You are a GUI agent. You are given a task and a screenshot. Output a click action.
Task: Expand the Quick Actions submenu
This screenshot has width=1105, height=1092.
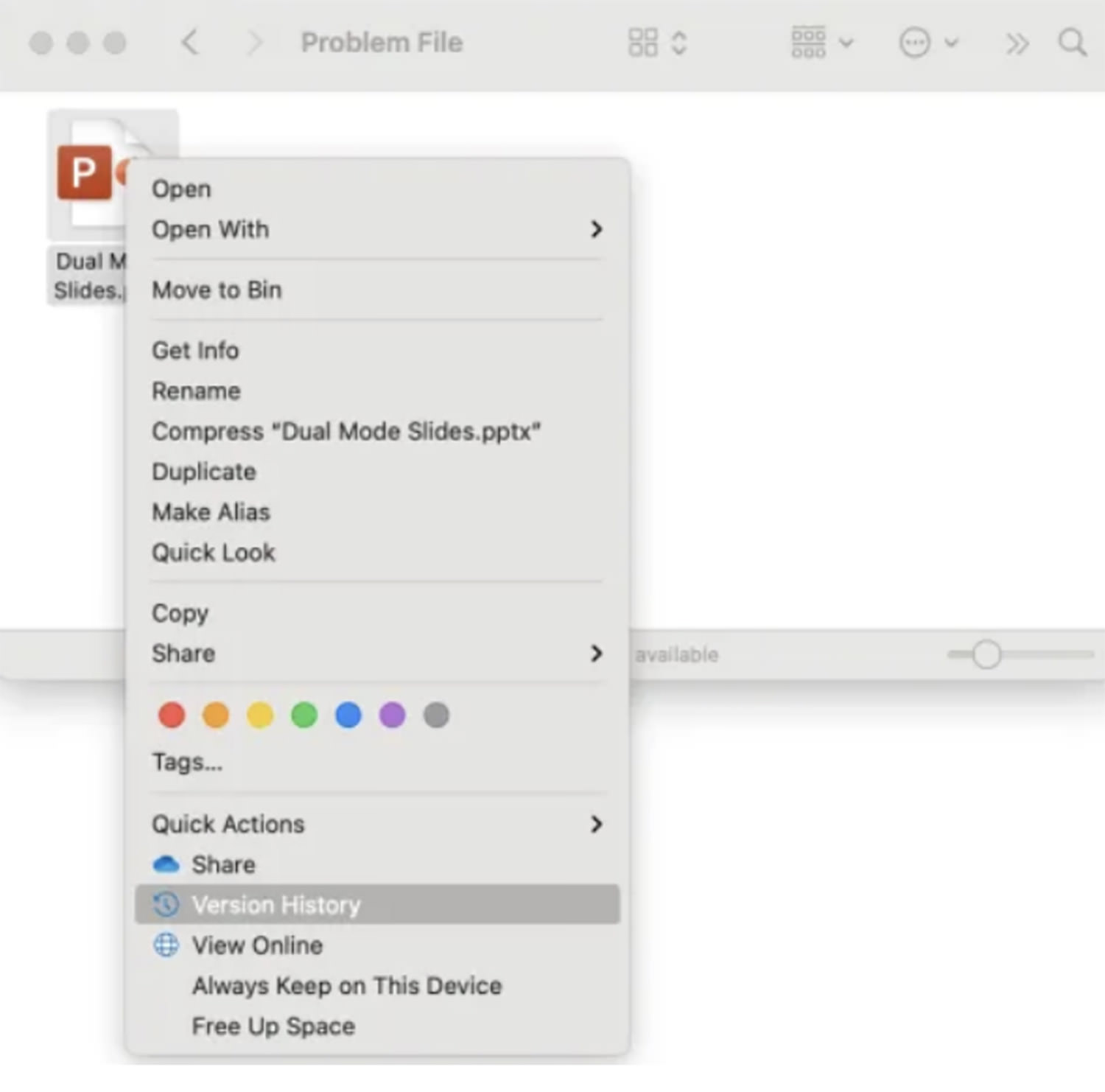point(377,825)
